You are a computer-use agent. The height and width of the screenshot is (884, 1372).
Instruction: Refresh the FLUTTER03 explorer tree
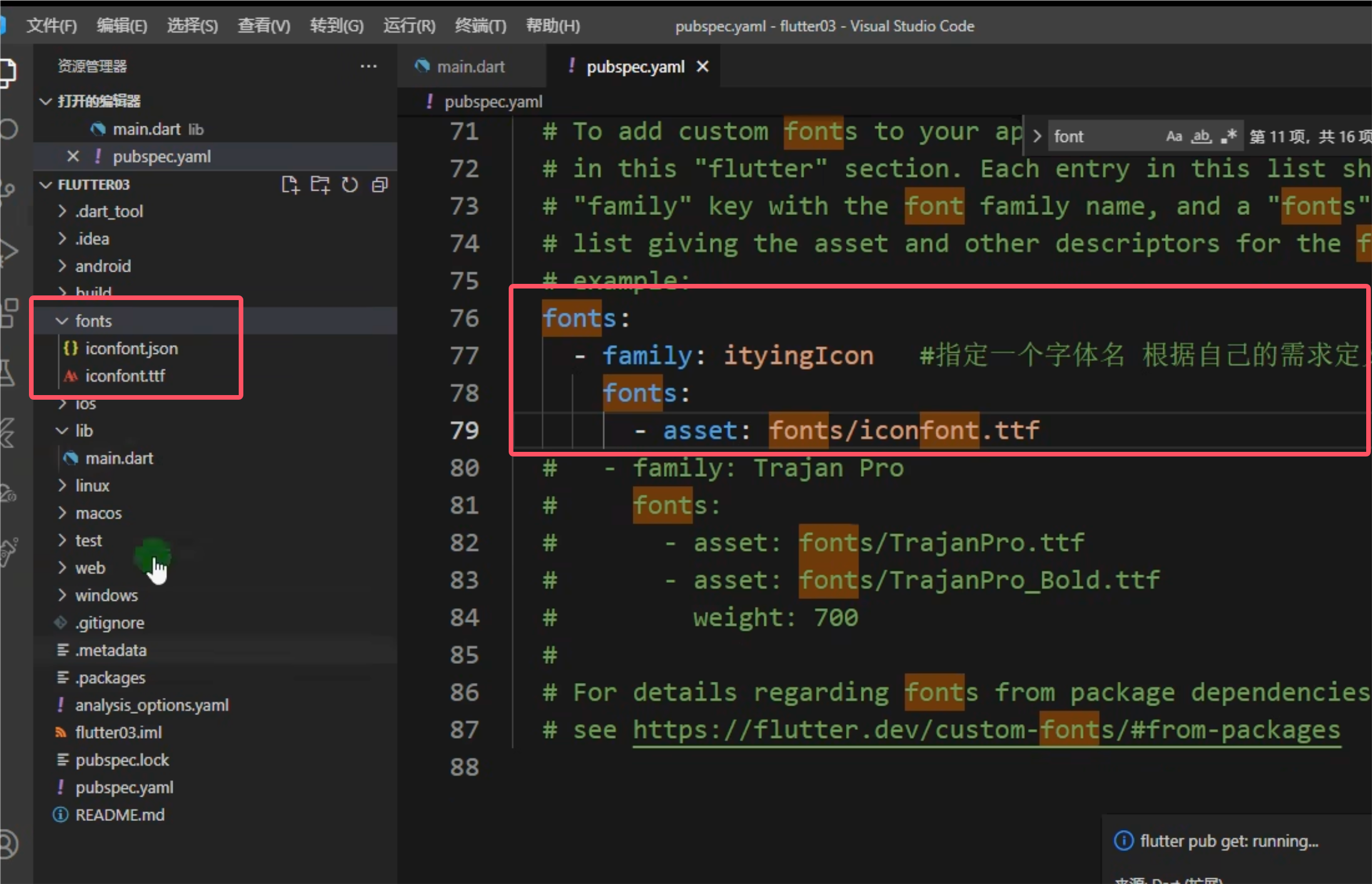(349, 185)
